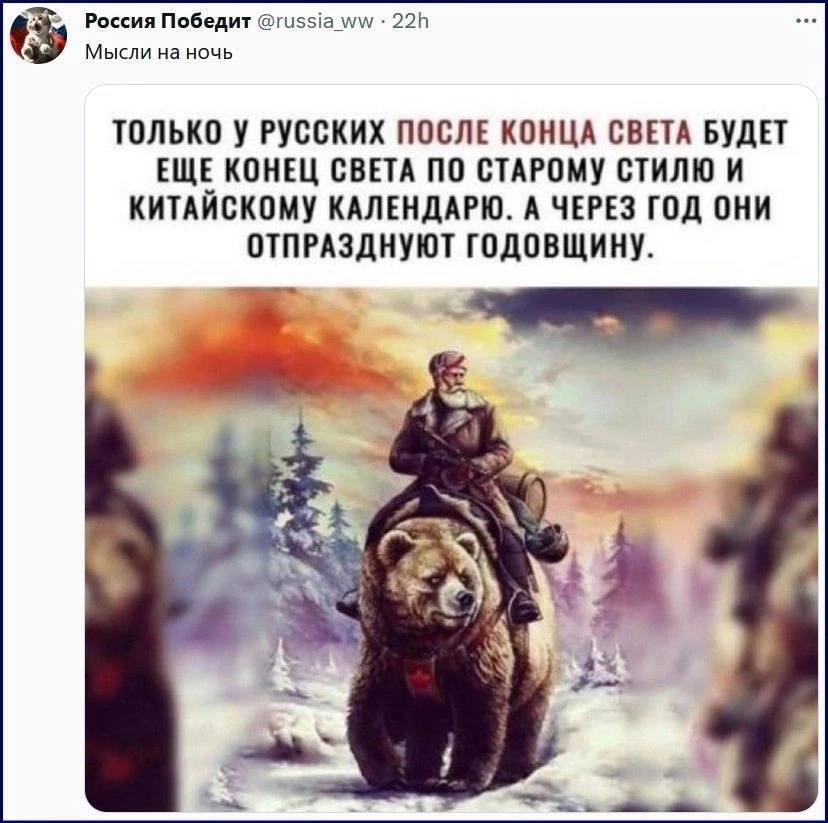Open the three-dot more options menu
The height and width of the screenshot is (823, 828).
[806, 21]
